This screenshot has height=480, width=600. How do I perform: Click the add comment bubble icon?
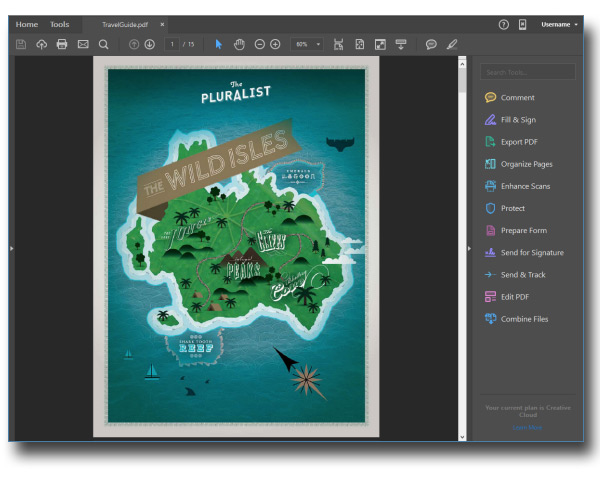(x=431, y=44)
